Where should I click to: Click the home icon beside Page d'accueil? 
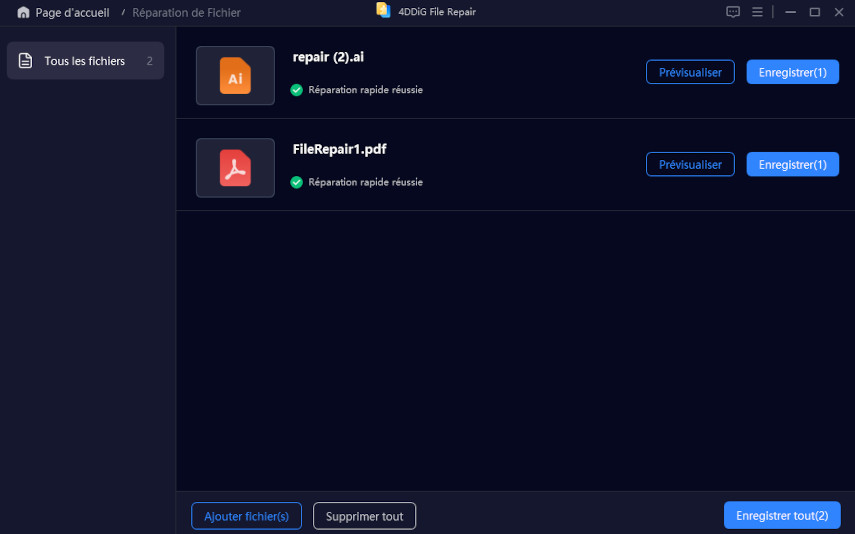[23, 13]
